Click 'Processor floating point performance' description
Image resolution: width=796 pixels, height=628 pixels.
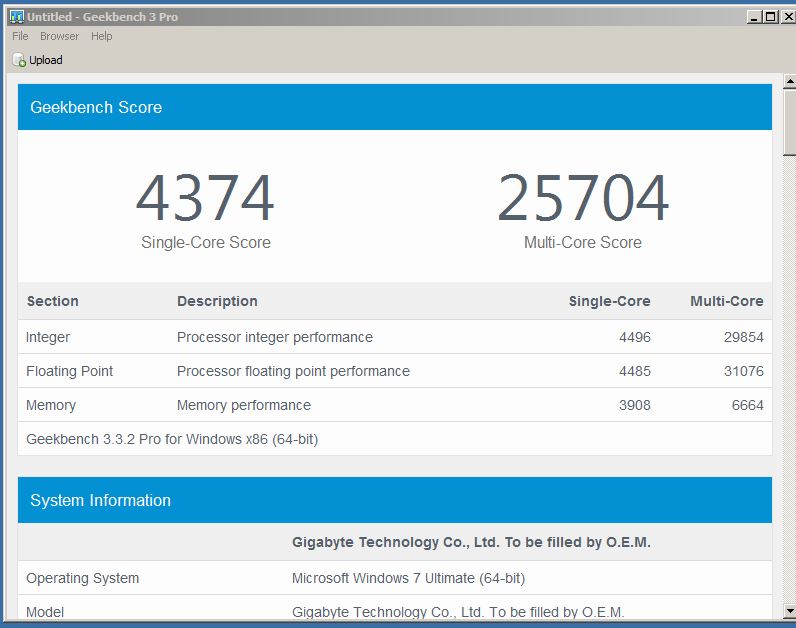coord(293,371)
